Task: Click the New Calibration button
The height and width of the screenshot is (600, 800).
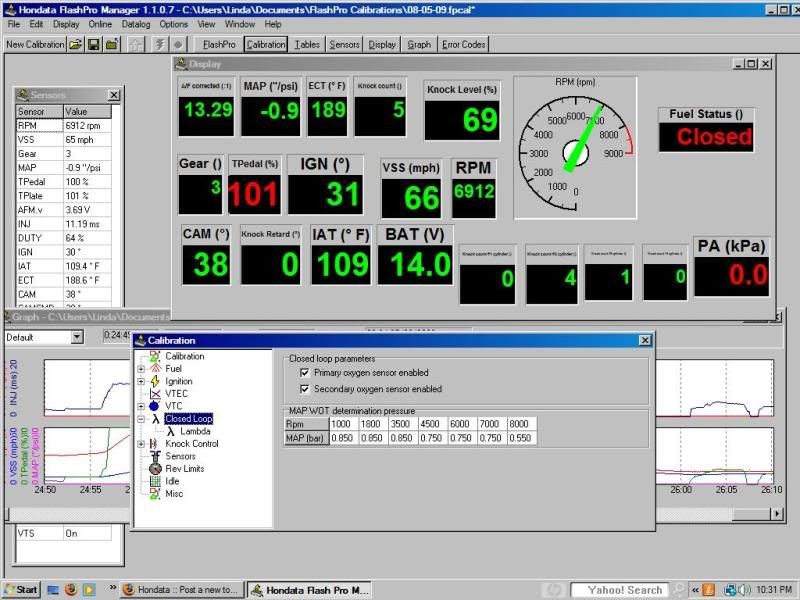Action: pos(35,44)
